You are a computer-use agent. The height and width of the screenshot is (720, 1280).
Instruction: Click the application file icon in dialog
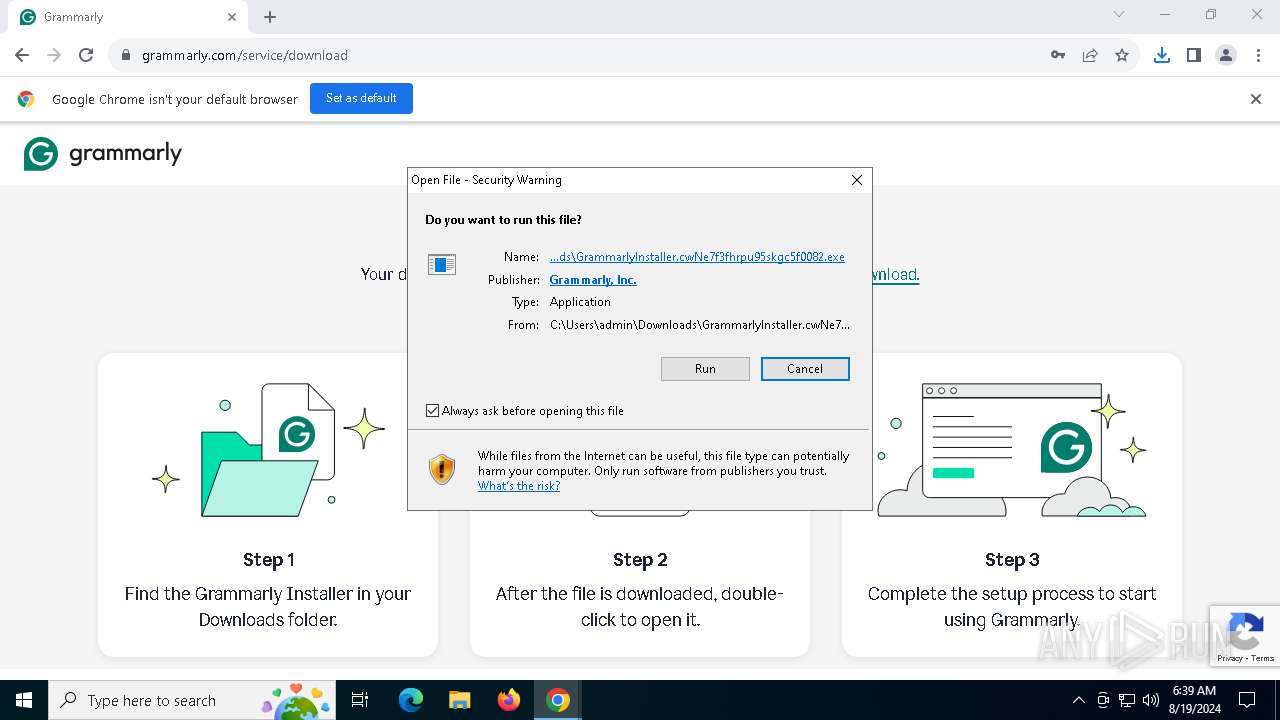click(x=442, y=264)
